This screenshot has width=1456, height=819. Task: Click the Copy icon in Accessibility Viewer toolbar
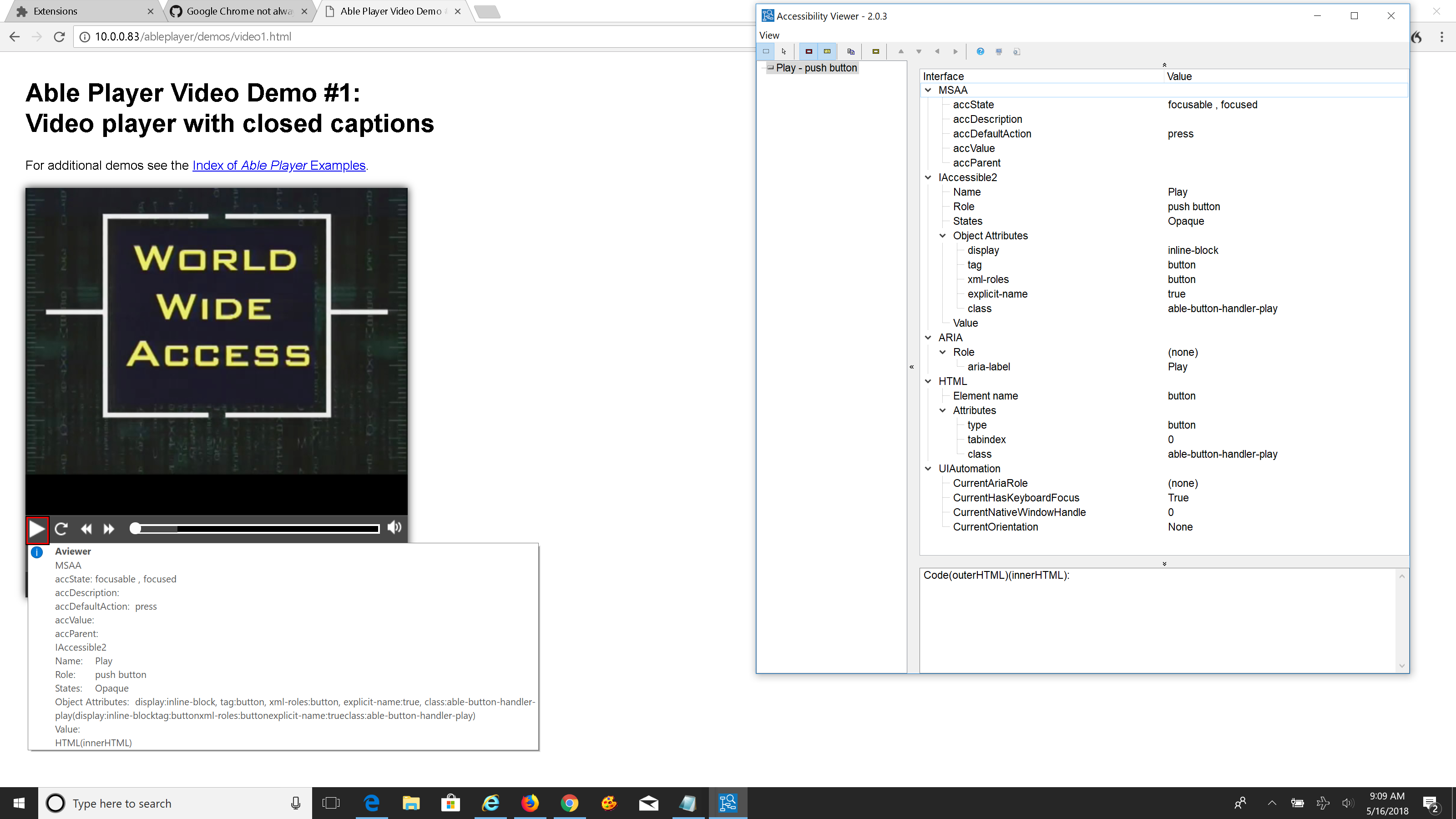(851, 51)
